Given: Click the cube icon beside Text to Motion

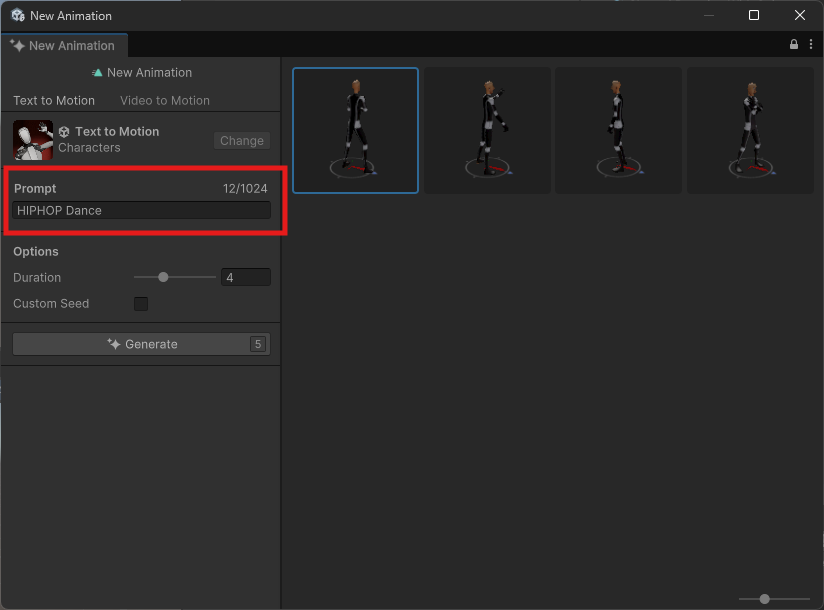Looking at the screenshot, I should click(x=64, y=132).
